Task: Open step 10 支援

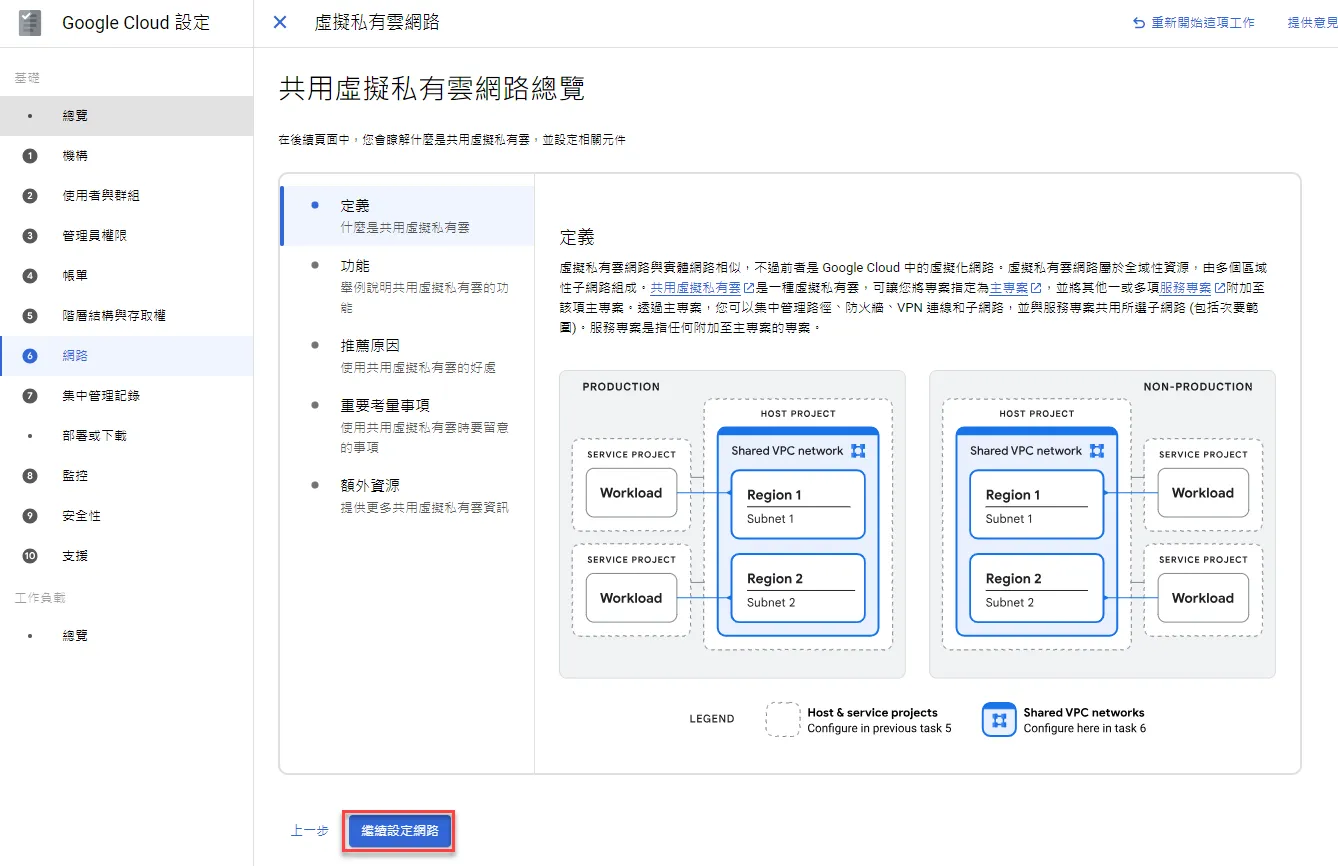Action: pyautogui.click(x=126, y=556)
